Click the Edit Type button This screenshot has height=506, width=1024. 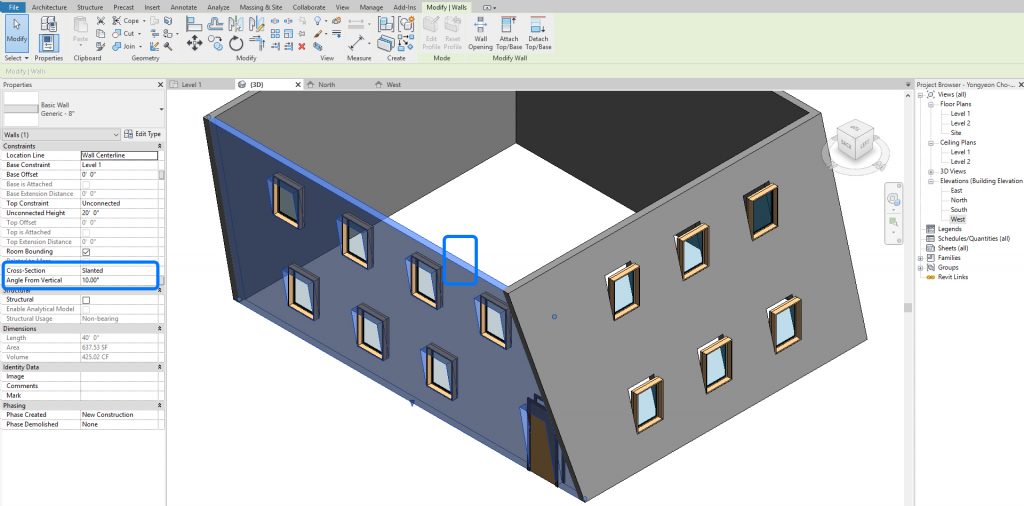click(142, 134)
